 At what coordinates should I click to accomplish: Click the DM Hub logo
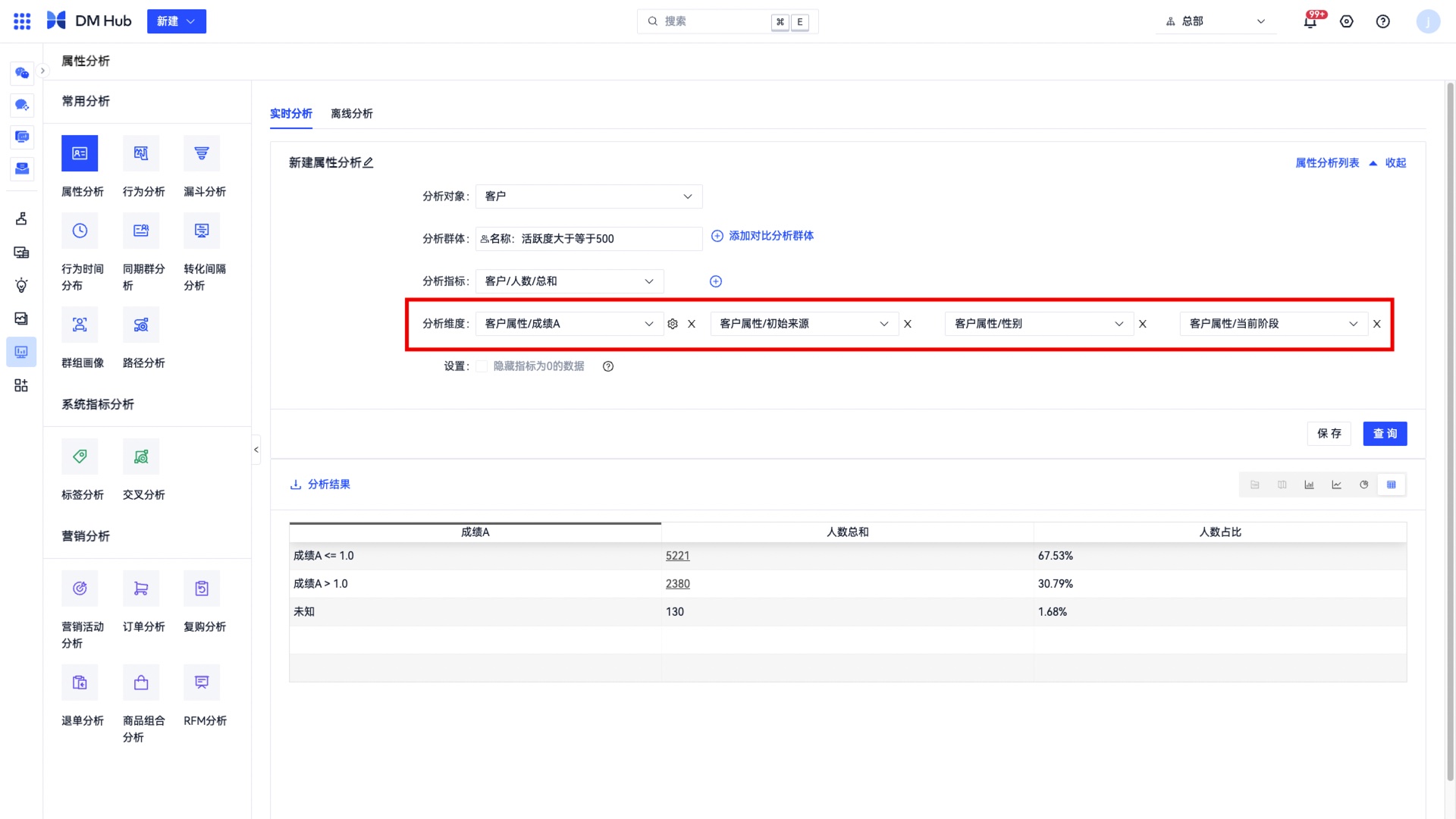point(89,21)
